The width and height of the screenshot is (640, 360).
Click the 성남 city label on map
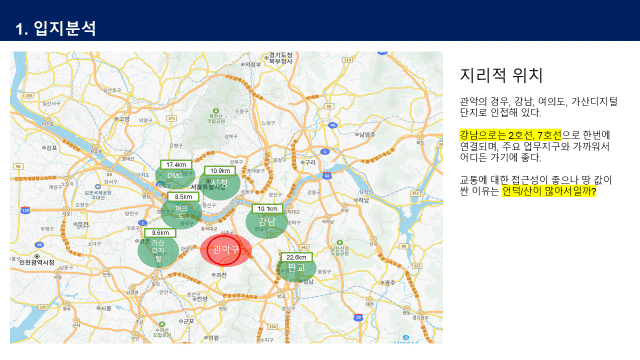pos(308,281)
